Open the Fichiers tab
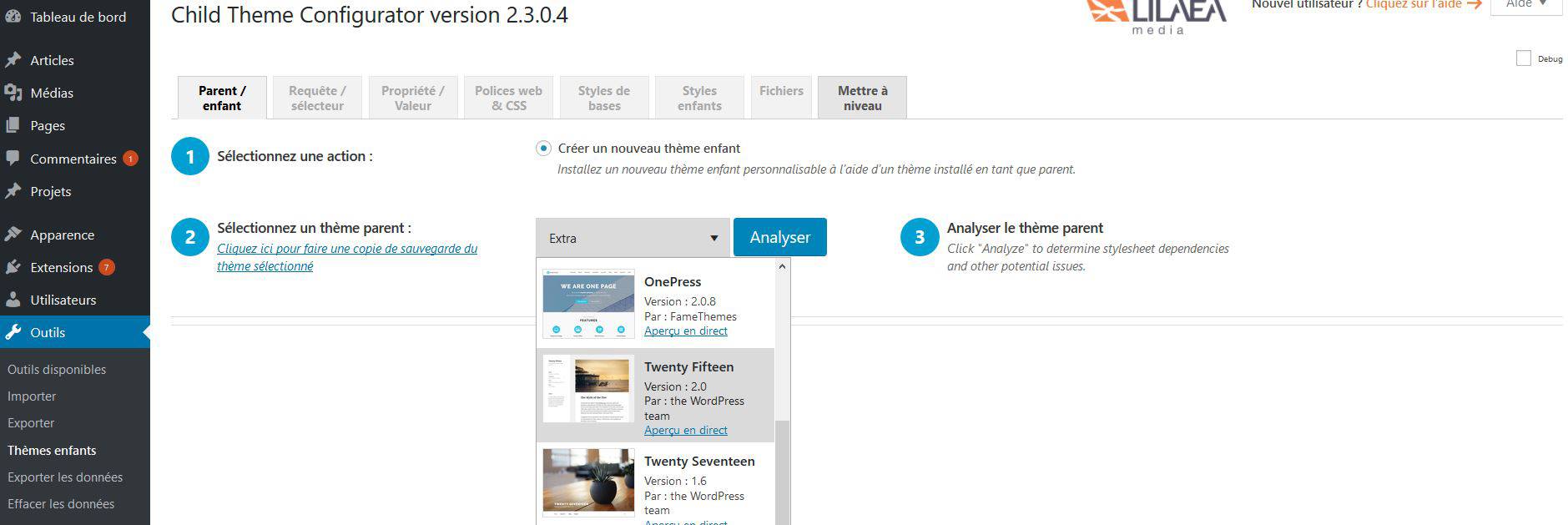The height and width of the screenshot is (525, 1568). pos(781,98)
